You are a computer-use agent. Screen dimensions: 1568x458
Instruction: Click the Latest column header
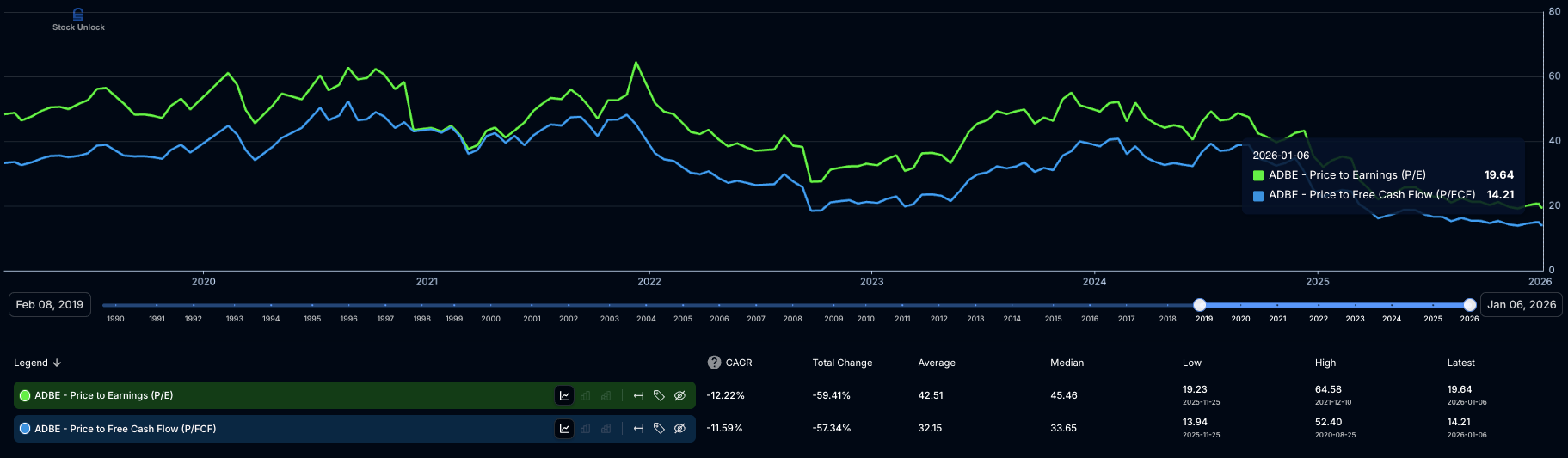tap(1460, 363)
